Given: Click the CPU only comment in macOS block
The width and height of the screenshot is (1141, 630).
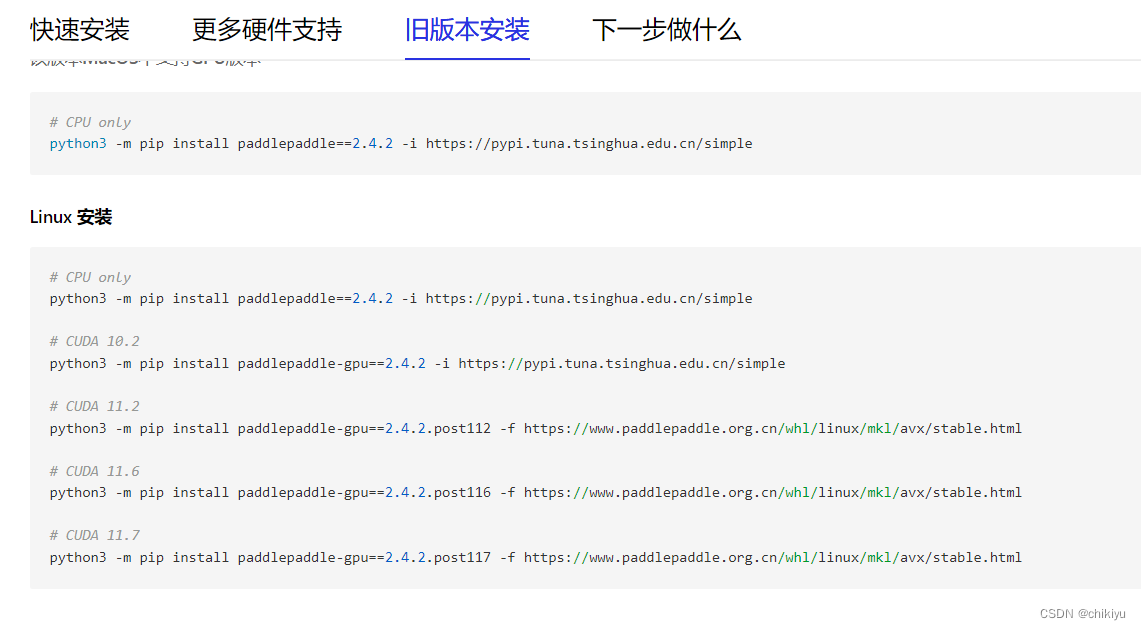Looking at the screenshot, I should click(91, 121).
